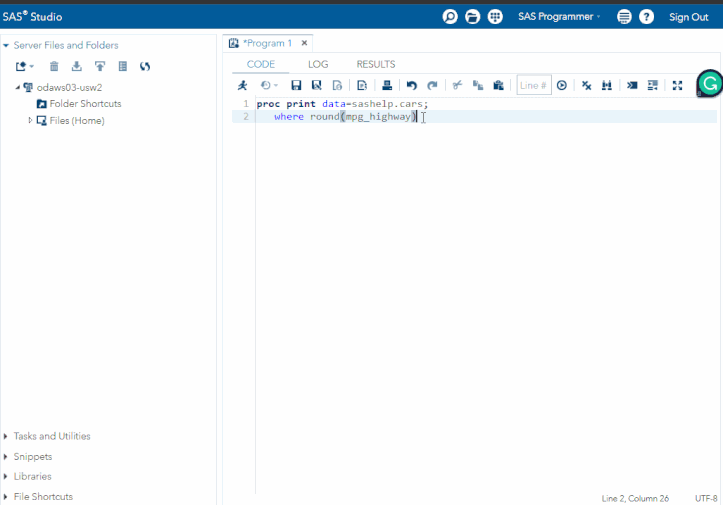This screenshot has height=505, width=723.
Task: Click the Sign Out link
Action: (688, 17)
